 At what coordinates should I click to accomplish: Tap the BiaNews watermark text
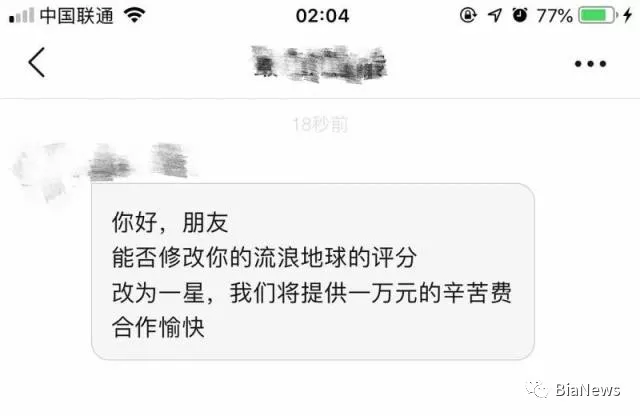[x=588, y=390]
